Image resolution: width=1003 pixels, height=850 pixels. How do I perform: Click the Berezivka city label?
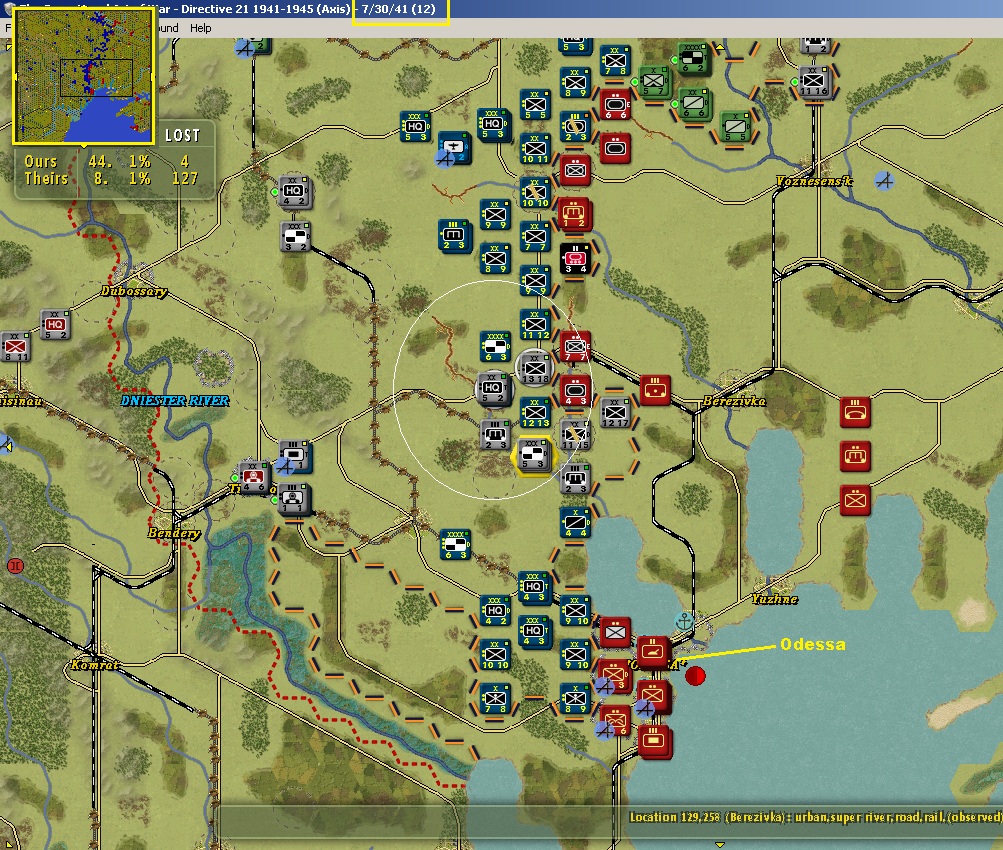734,401
